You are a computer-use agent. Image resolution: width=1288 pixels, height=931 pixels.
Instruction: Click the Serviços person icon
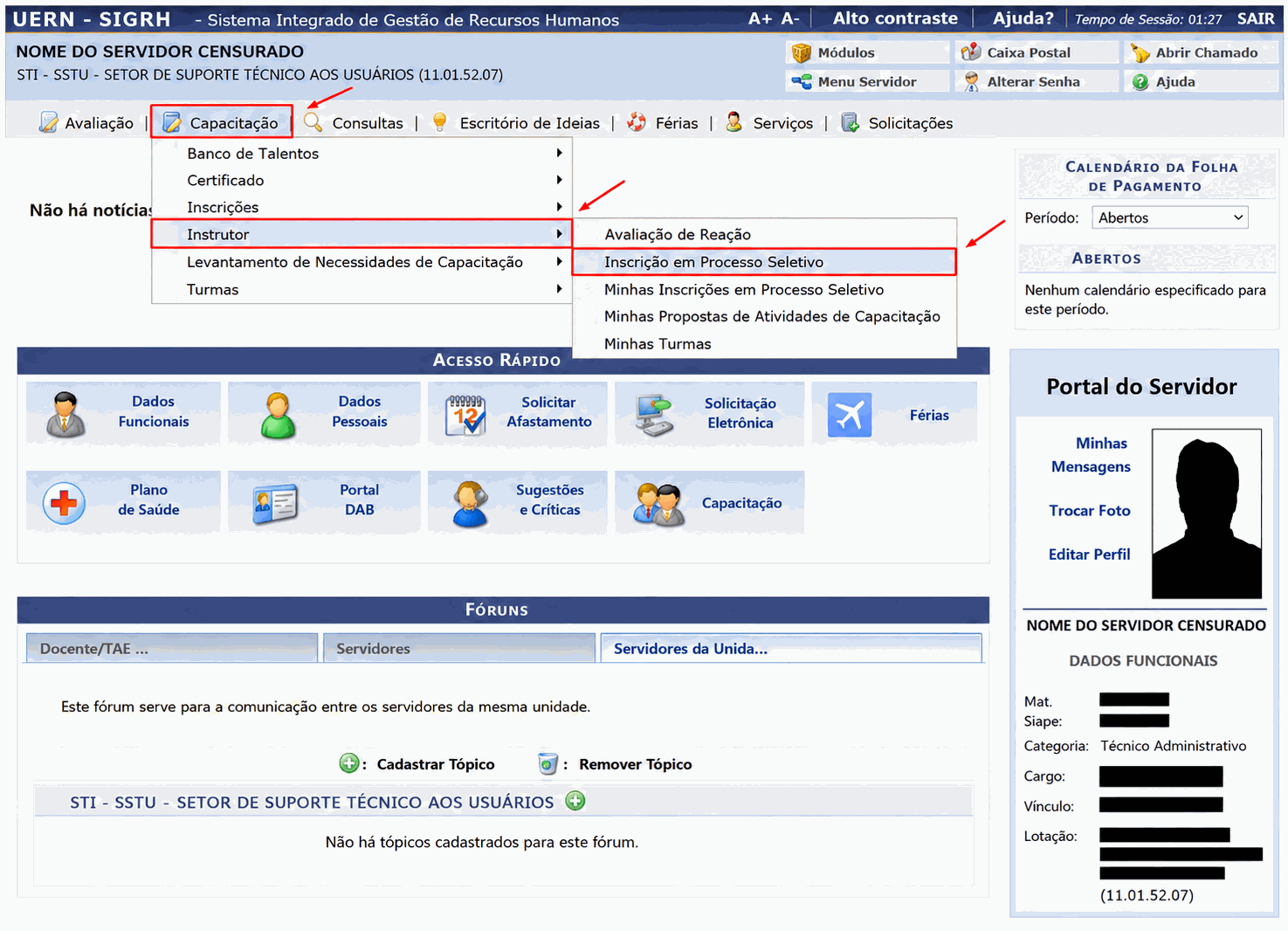734,122
